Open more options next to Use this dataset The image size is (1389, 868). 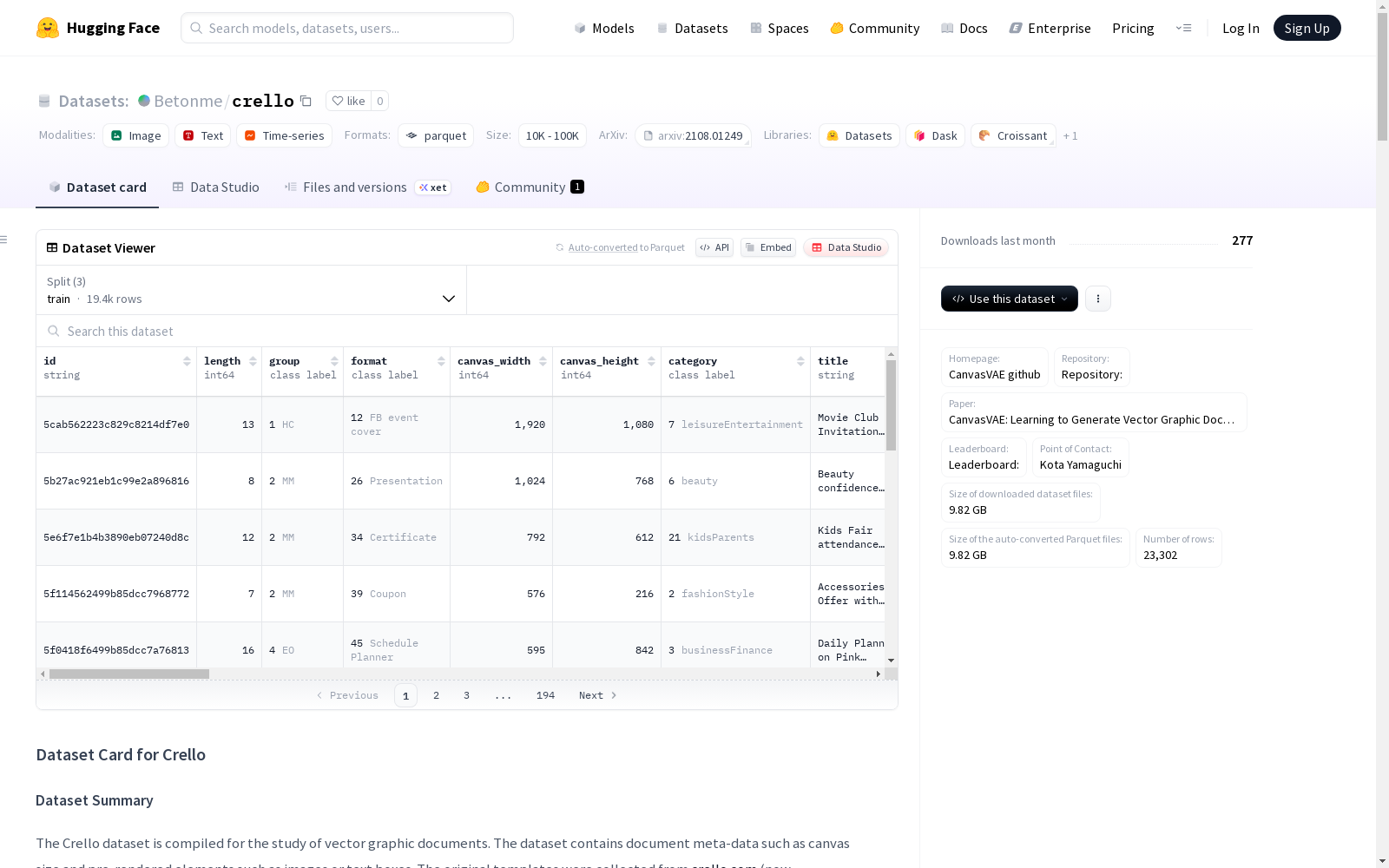coord(1097,299)
